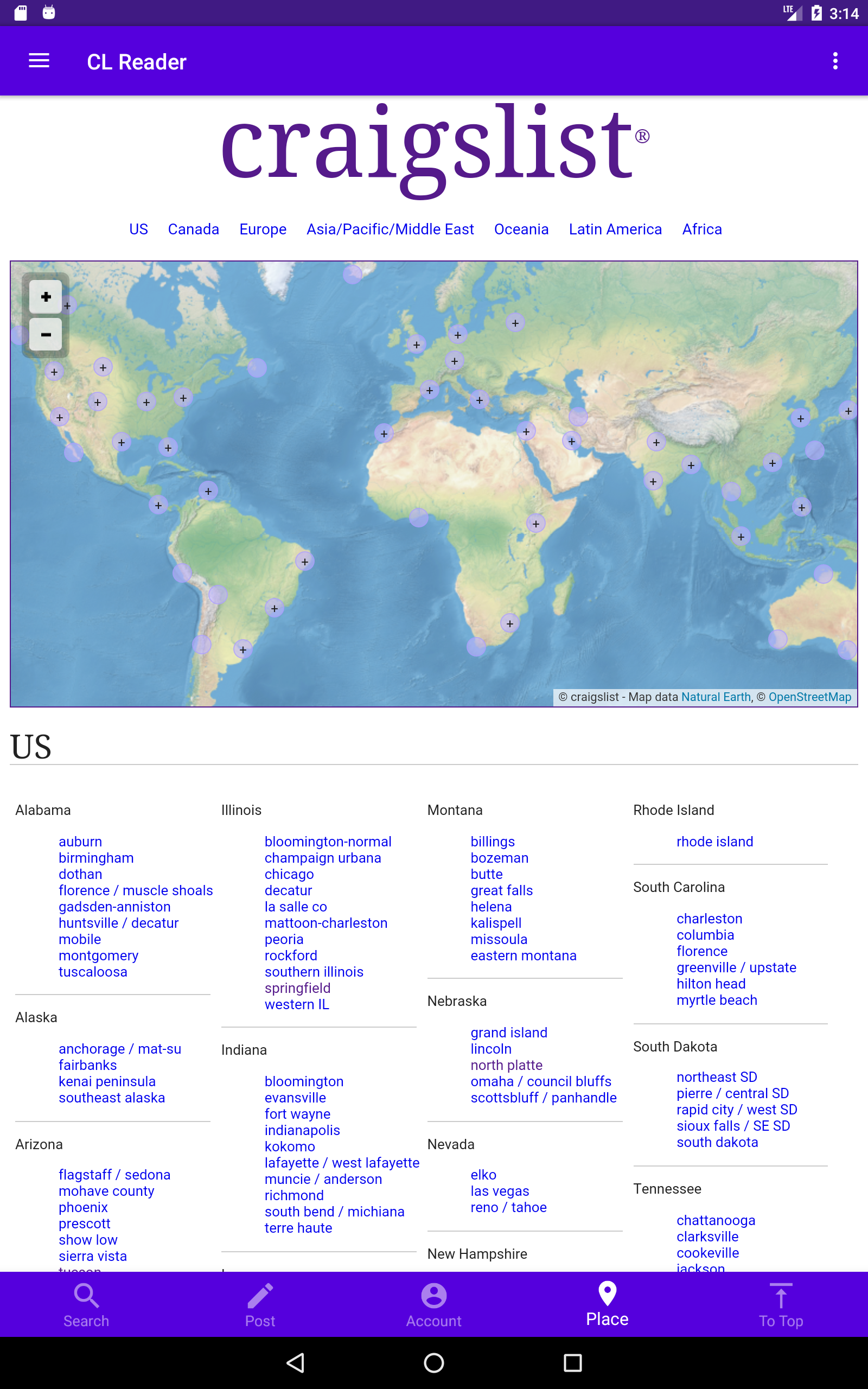
Task: Expand the map cluster over India
Action: point(653,481)
